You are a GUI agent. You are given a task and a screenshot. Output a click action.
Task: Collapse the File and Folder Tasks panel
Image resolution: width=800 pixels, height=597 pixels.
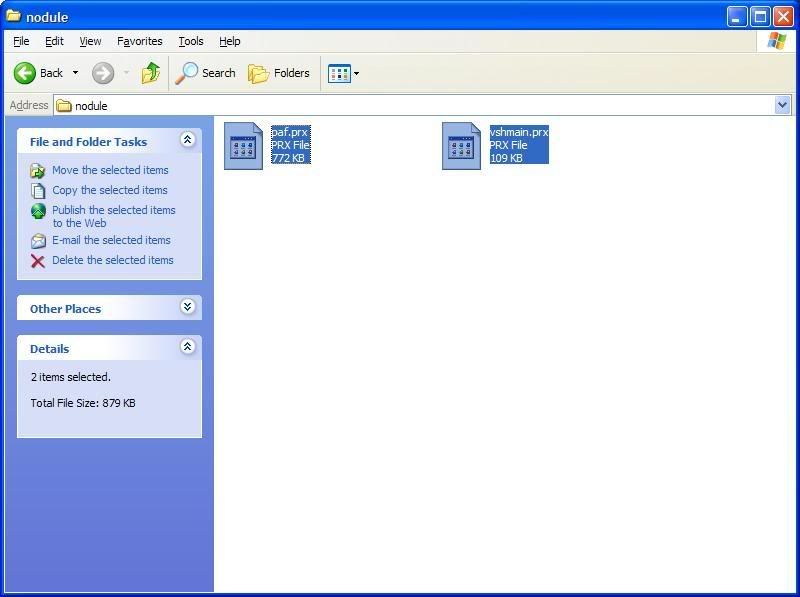tap(187, 140)
